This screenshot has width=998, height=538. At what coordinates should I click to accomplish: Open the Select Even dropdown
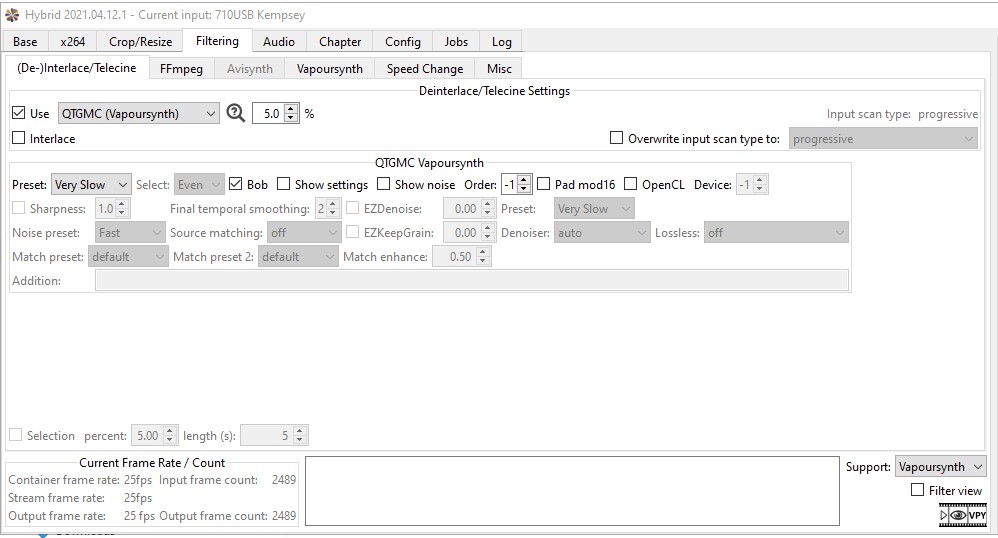pyautogui.click(x=199, y=185)
